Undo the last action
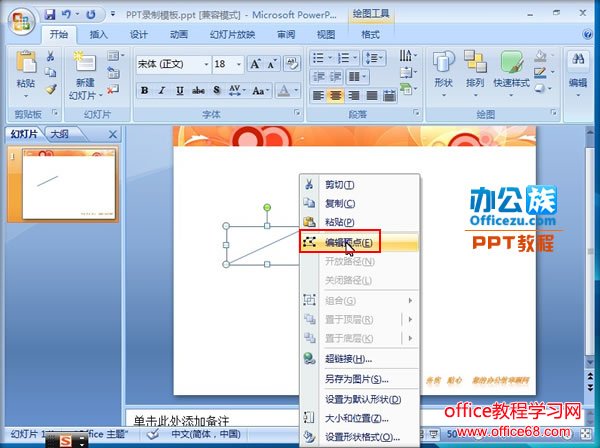 (x=66, y=15)
